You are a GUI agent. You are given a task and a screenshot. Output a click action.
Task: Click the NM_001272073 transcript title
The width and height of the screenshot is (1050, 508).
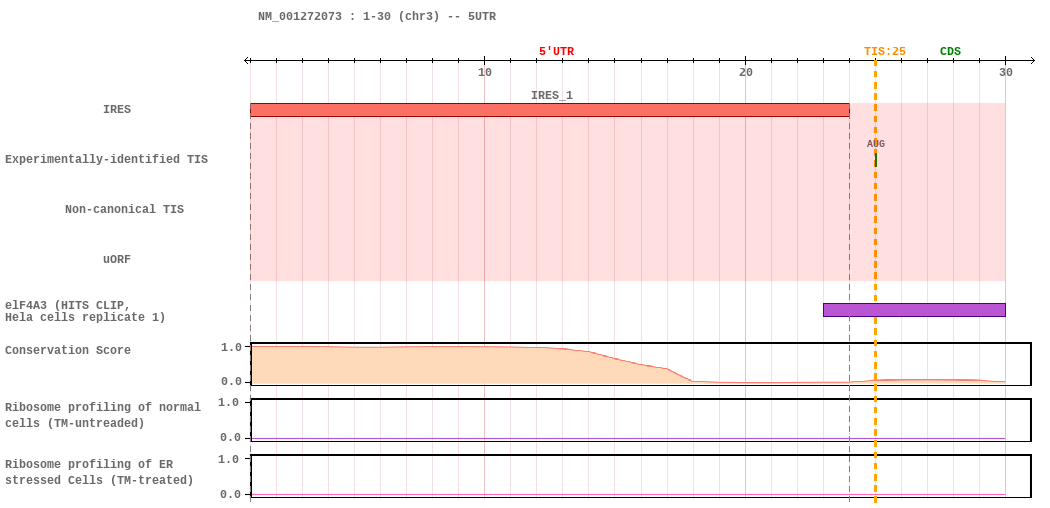[x=377, y=17]
